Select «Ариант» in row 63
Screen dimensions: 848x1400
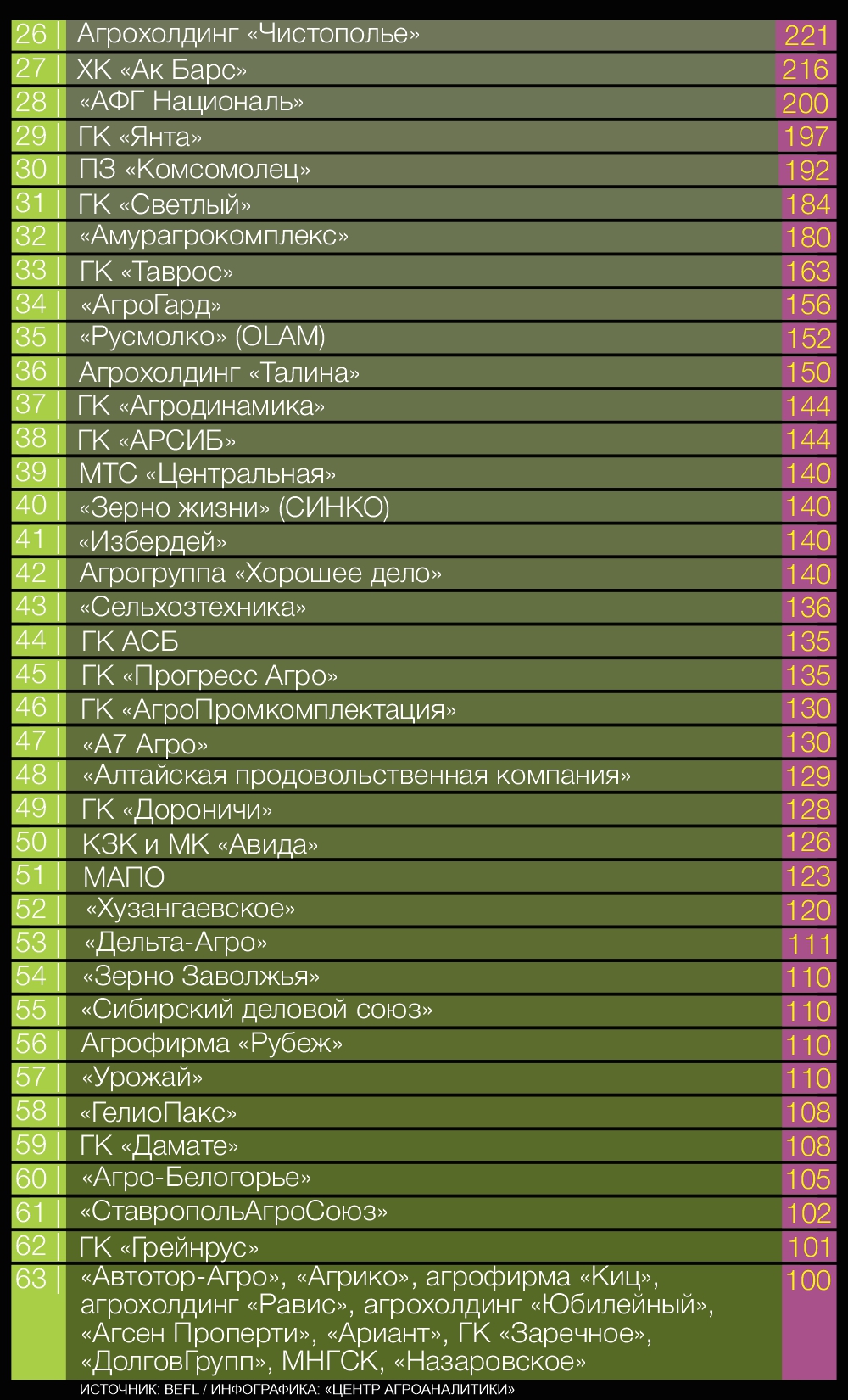[x=384, y=1333]
